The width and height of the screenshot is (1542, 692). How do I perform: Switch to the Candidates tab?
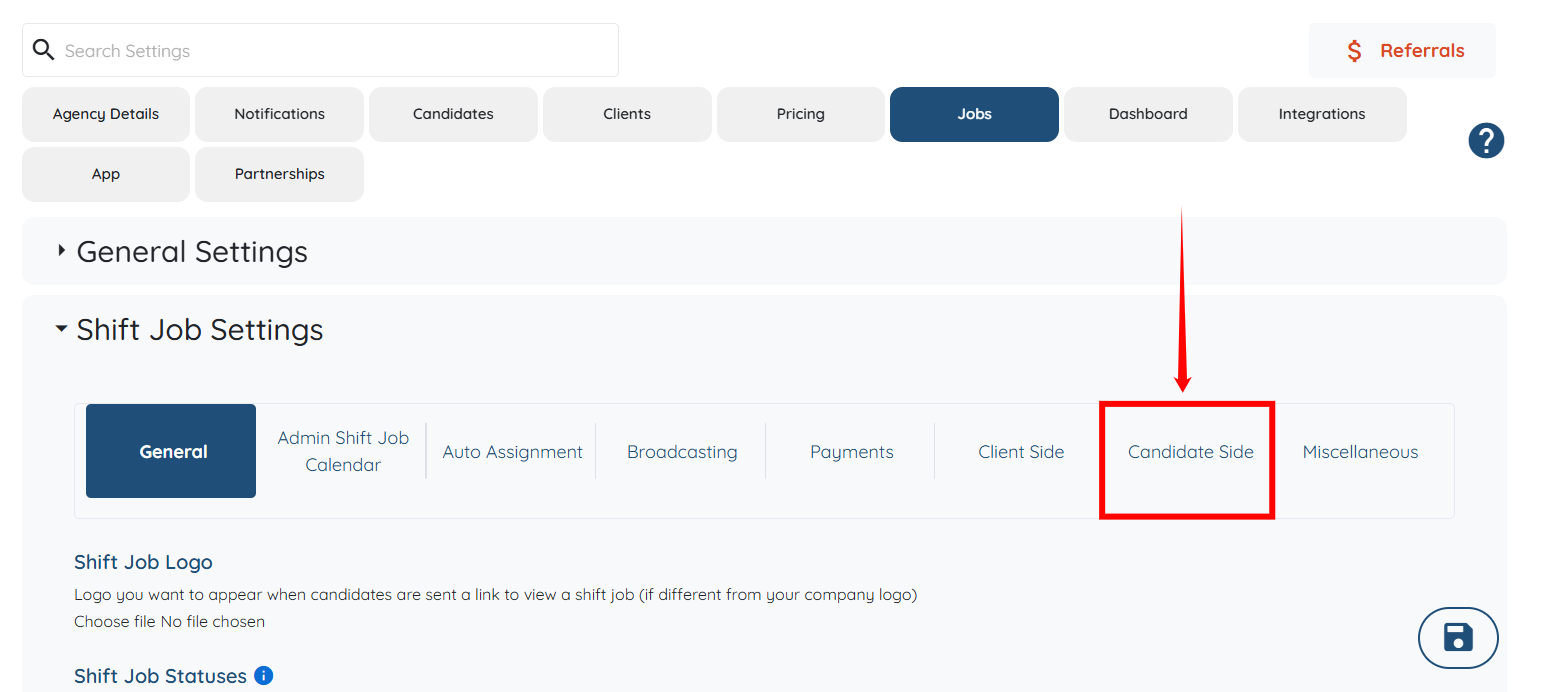(x=453, y=114)
